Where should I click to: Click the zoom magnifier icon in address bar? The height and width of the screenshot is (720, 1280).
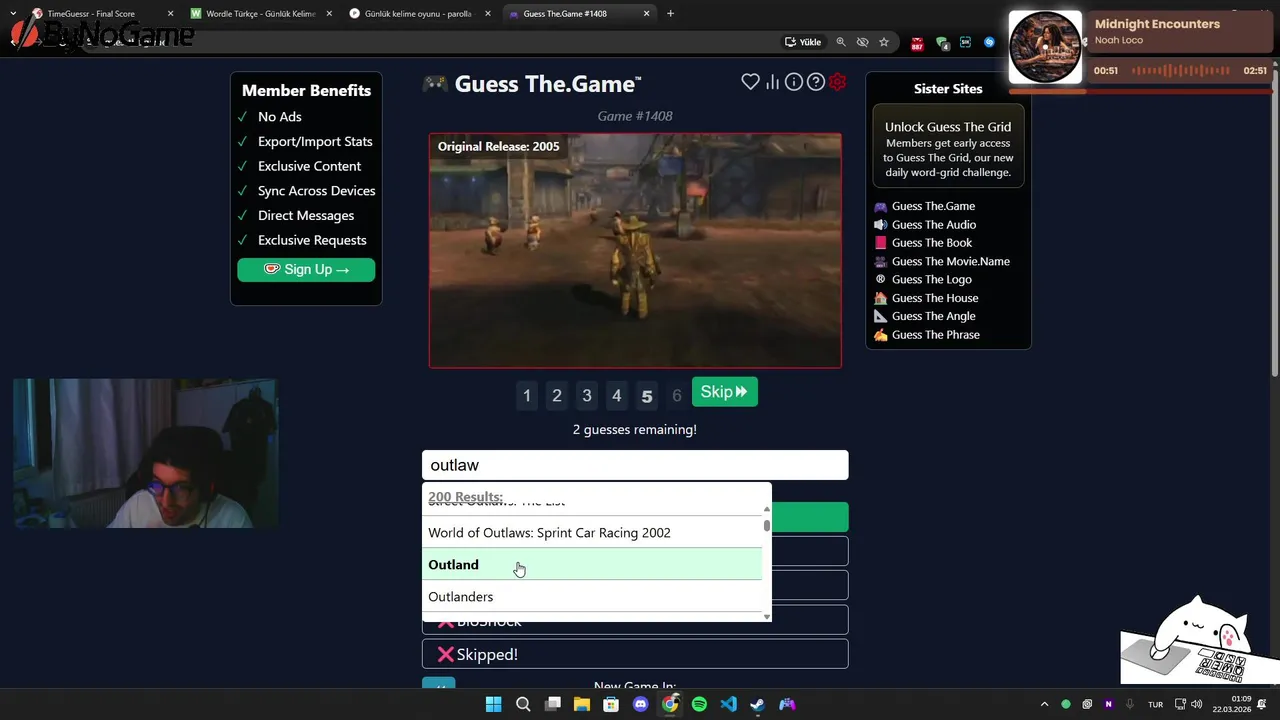point(841,42)
